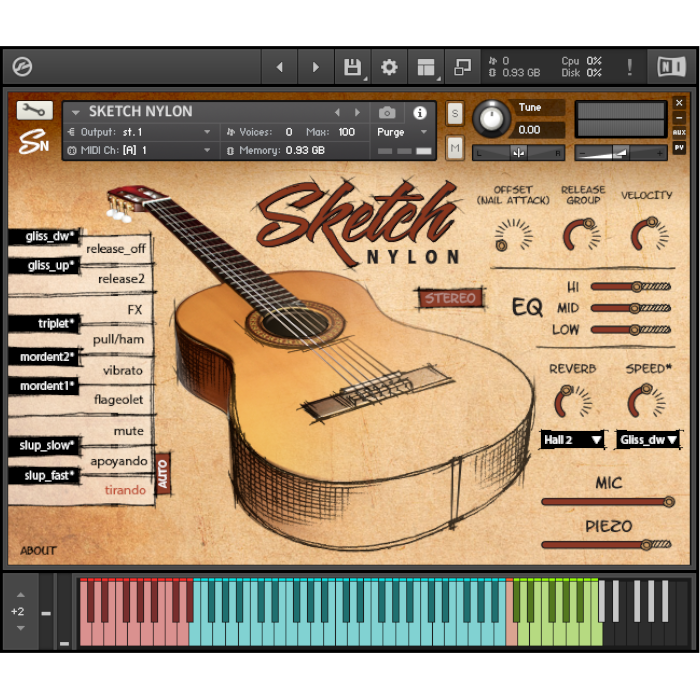Click the Offset nail attack knob
The image size is (700, 700).
(513, 235)
